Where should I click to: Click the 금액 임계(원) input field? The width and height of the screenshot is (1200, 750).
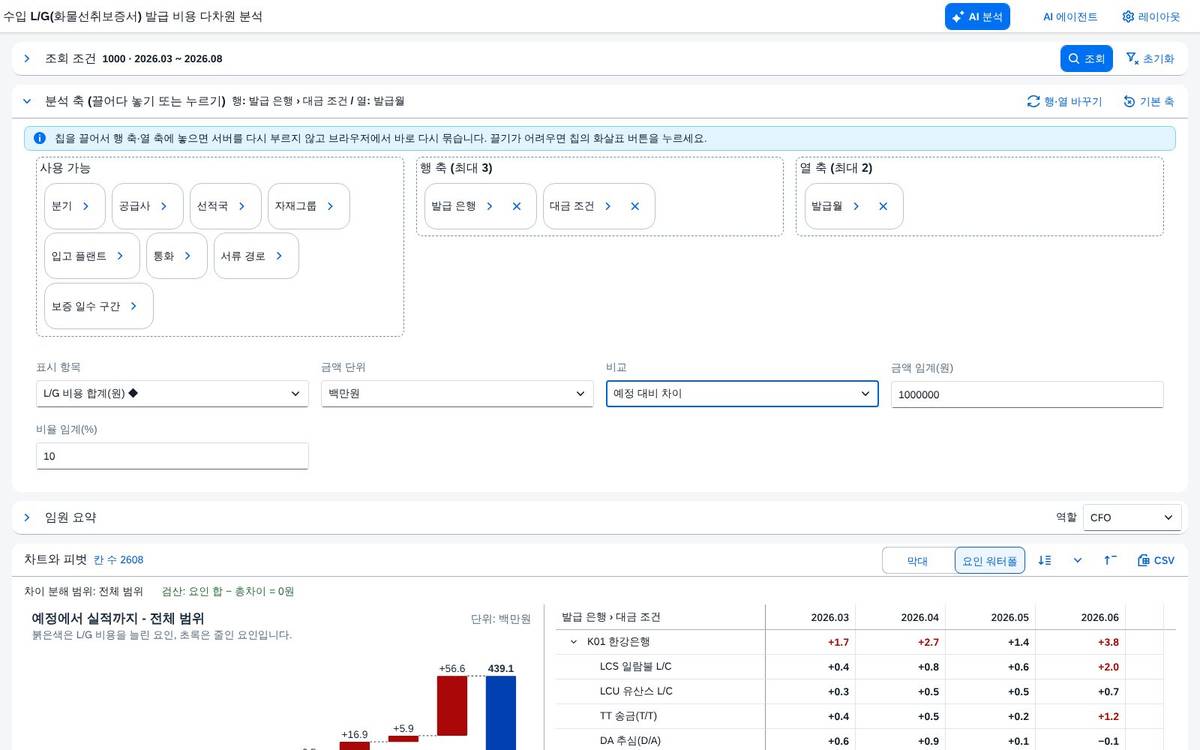pos(1027,394)
